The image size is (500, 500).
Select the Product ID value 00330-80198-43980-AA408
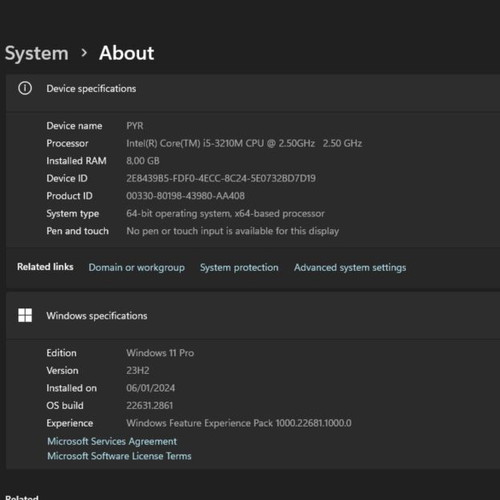(185, 196)
